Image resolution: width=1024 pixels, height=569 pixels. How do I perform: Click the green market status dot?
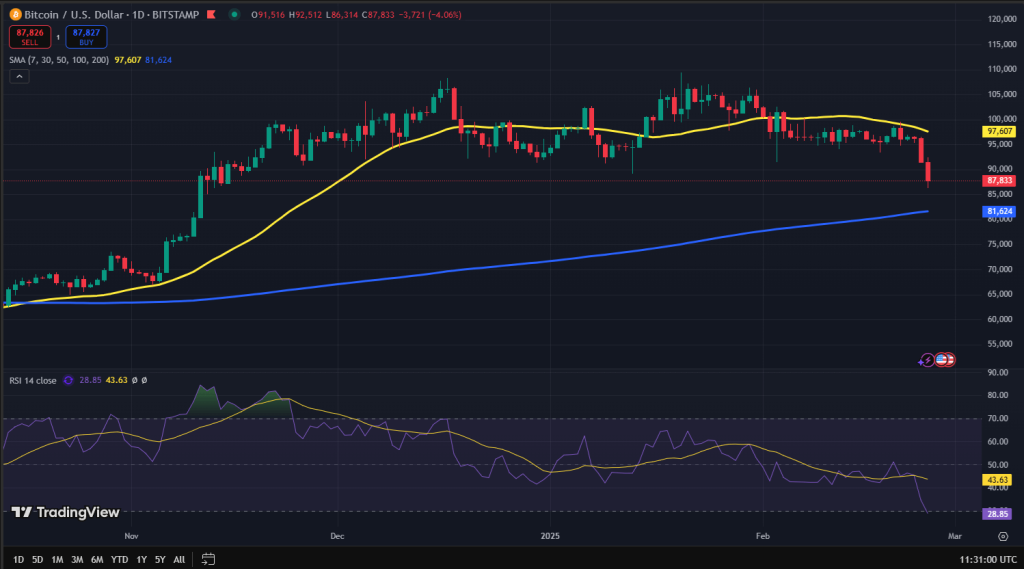(234, 14)
